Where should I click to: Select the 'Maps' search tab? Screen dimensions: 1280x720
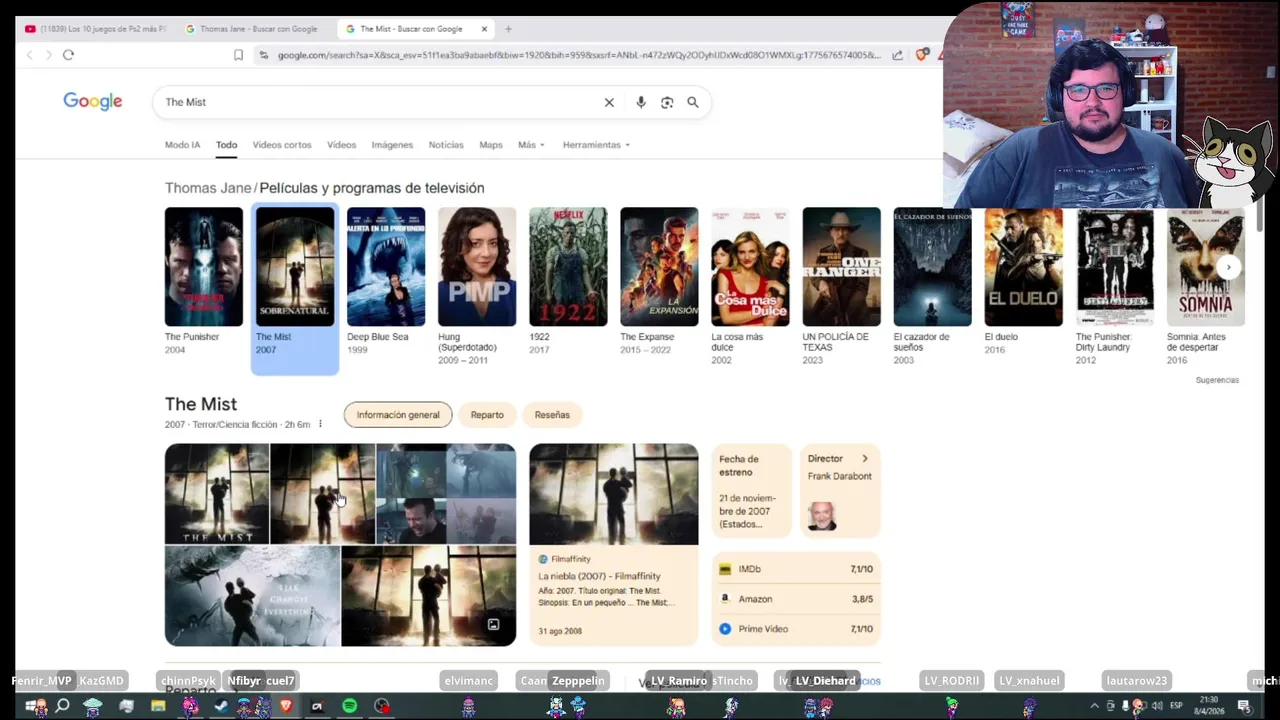point(490,145)
